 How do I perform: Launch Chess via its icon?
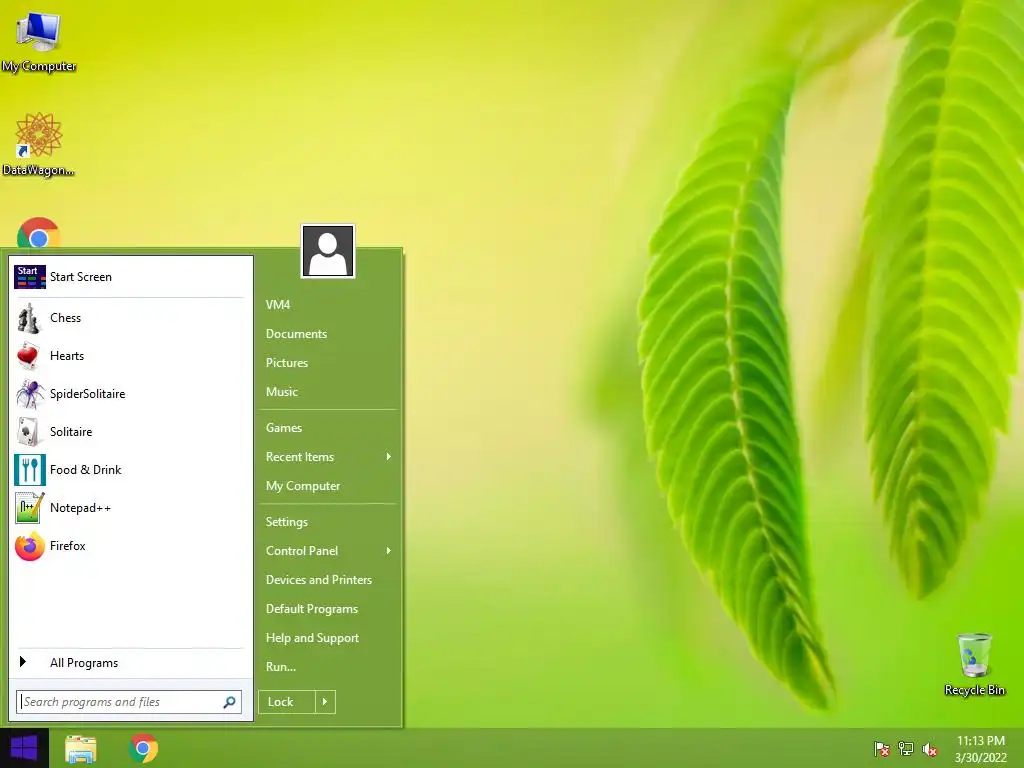click(x=29, y=318)
